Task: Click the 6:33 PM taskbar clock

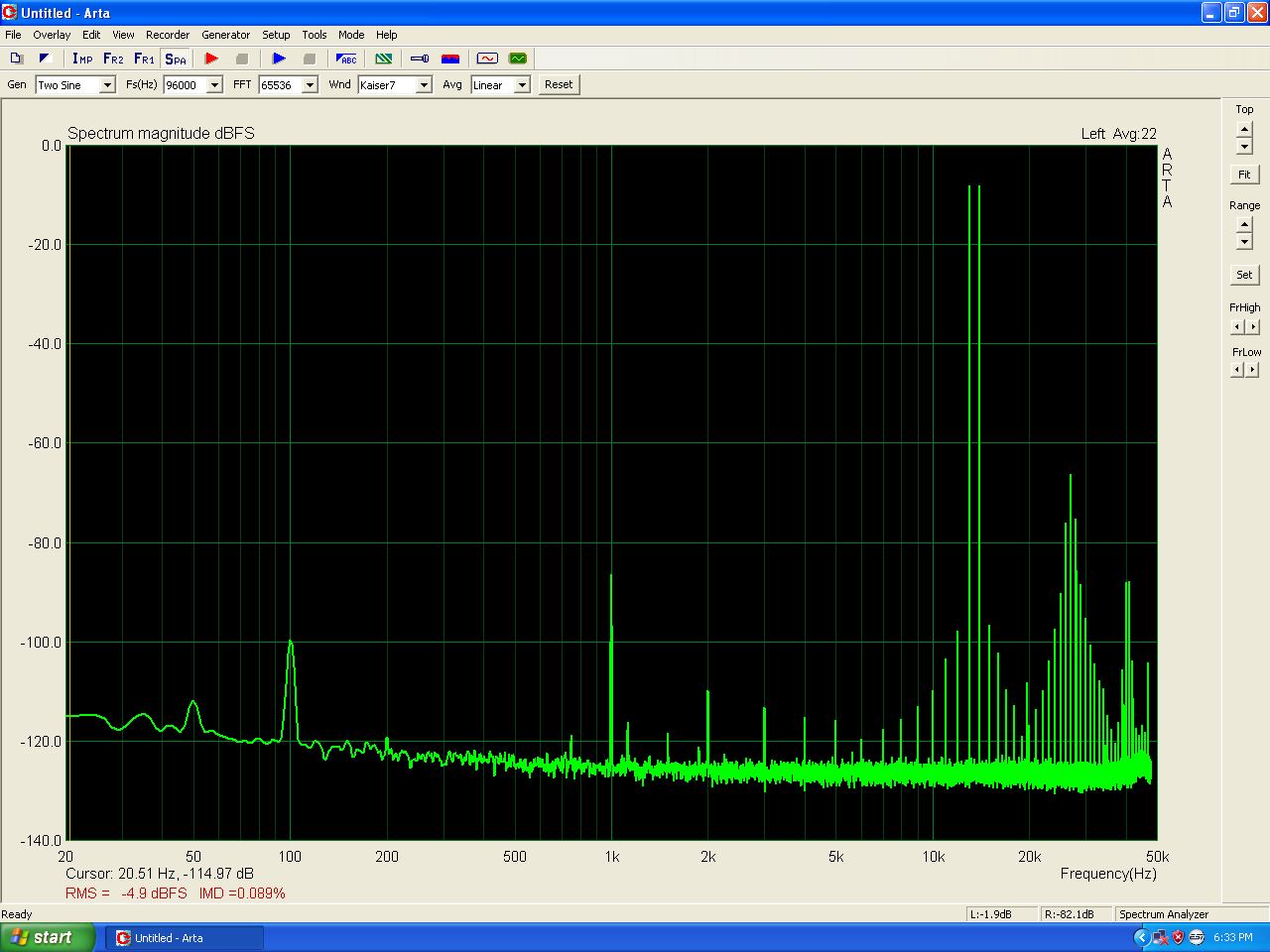Action: 1233,937
